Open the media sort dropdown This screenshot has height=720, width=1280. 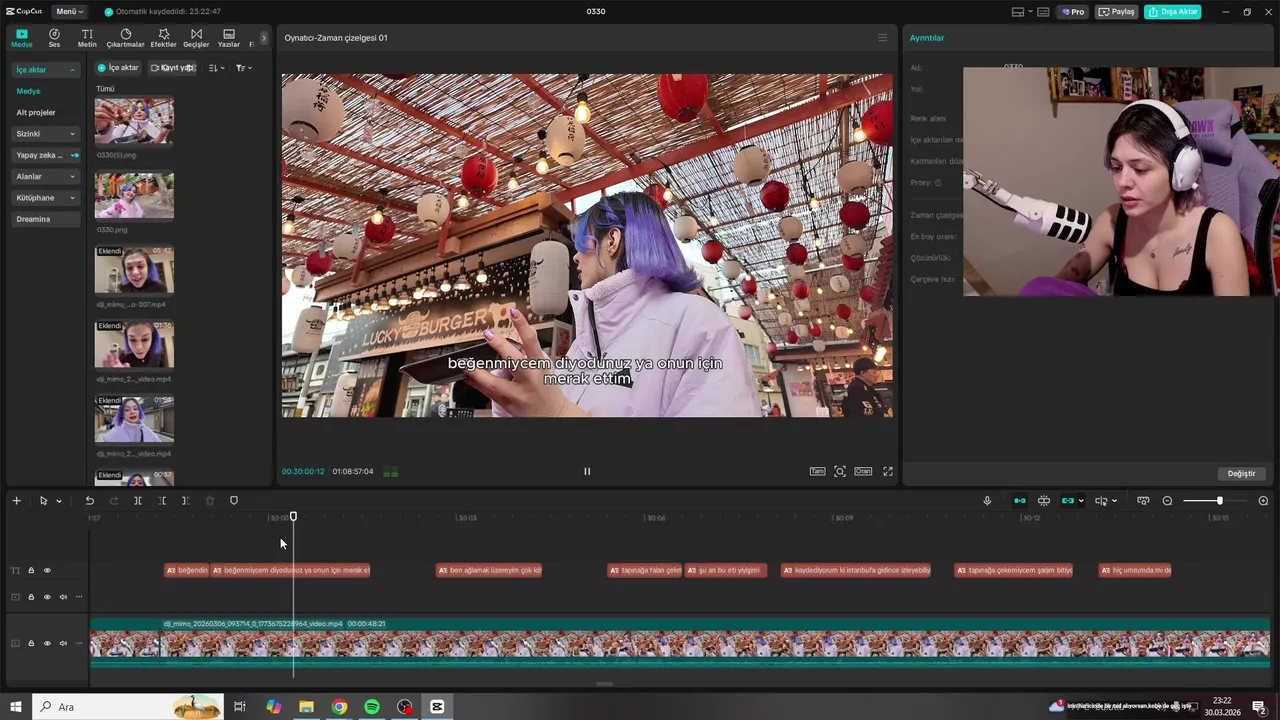tap(217, 68)
